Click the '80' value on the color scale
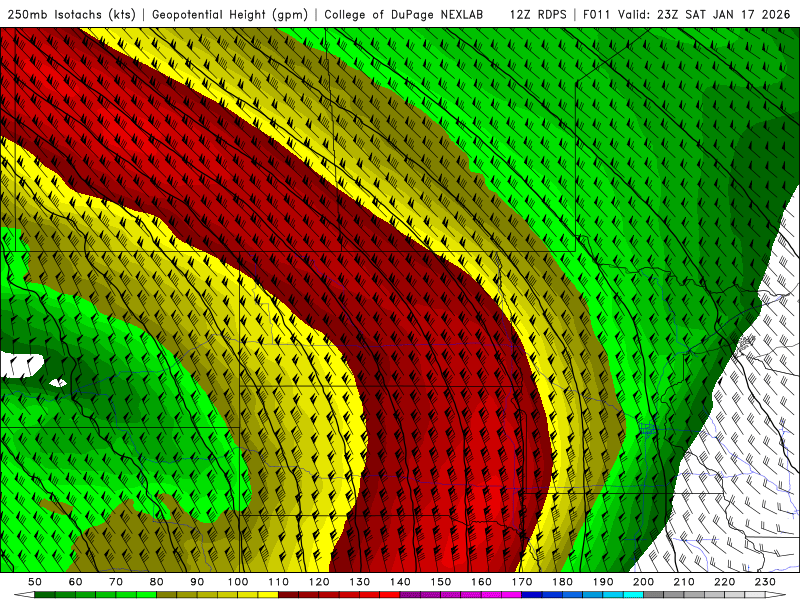Image resolution: width=800 pixels, height=600 pixels. (156, 582)
